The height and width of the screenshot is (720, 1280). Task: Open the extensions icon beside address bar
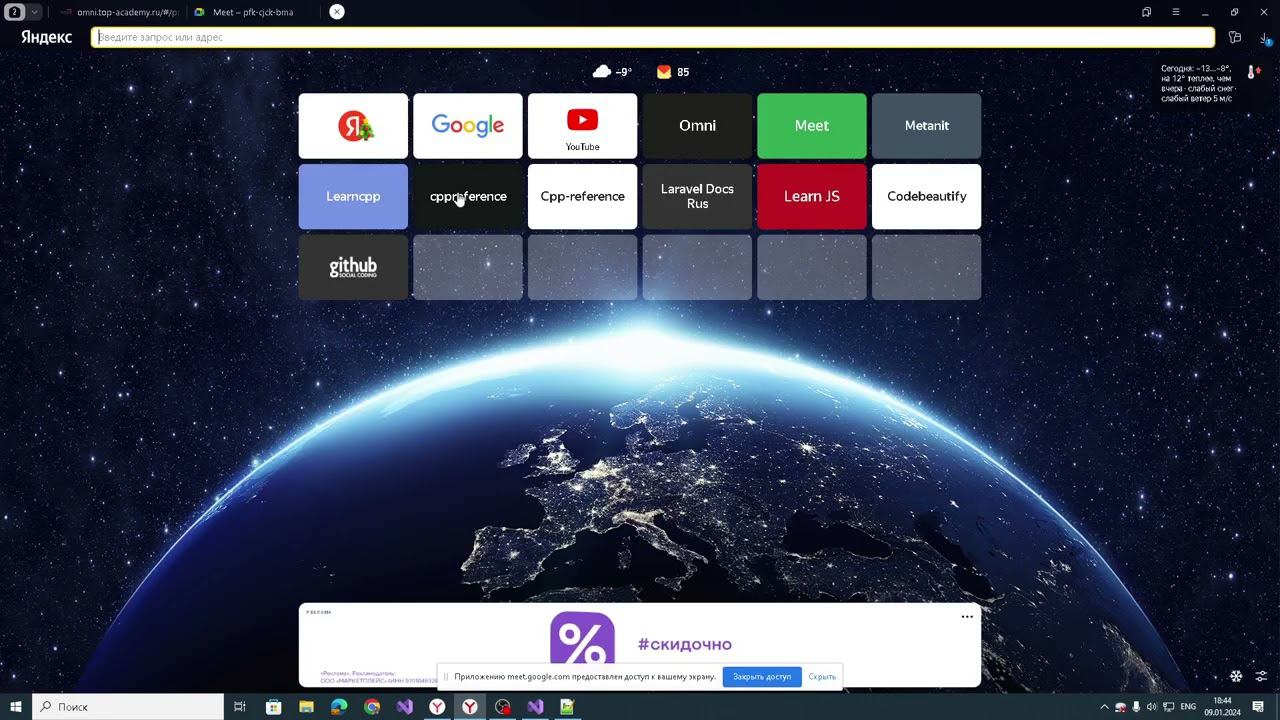tap(1235, 37)
